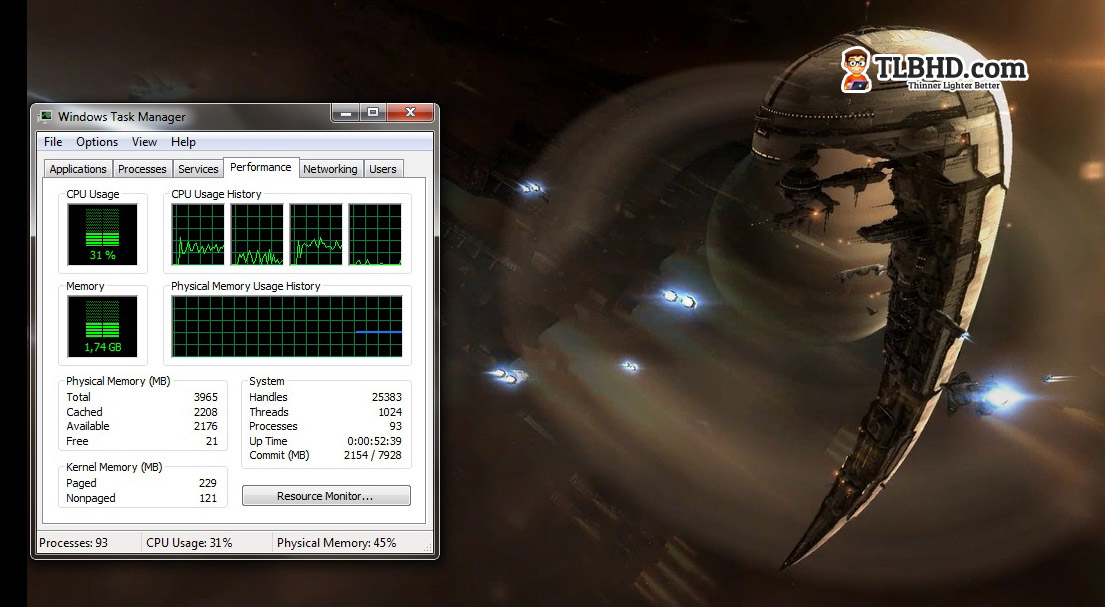Click the third CPU Usage History graph

click(316, 235)
